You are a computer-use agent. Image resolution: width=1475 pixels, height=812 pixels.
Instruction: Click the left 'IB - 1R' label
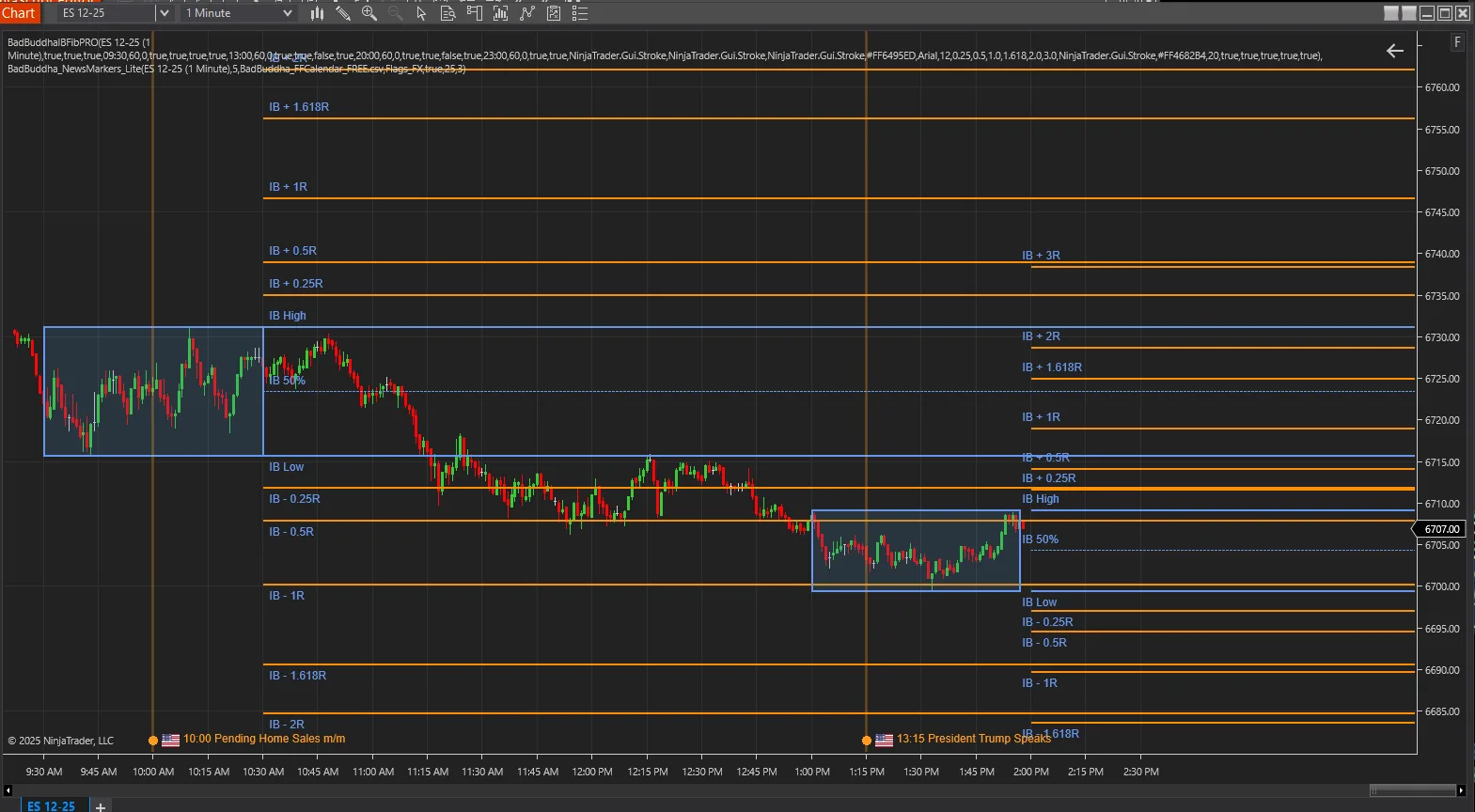tap(287, 596)
